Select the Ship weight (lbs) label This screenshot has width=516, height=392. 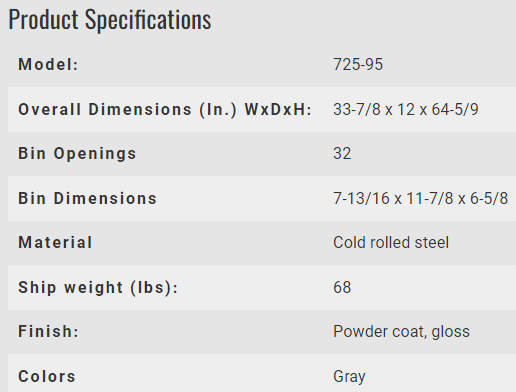tap(98, 288)
